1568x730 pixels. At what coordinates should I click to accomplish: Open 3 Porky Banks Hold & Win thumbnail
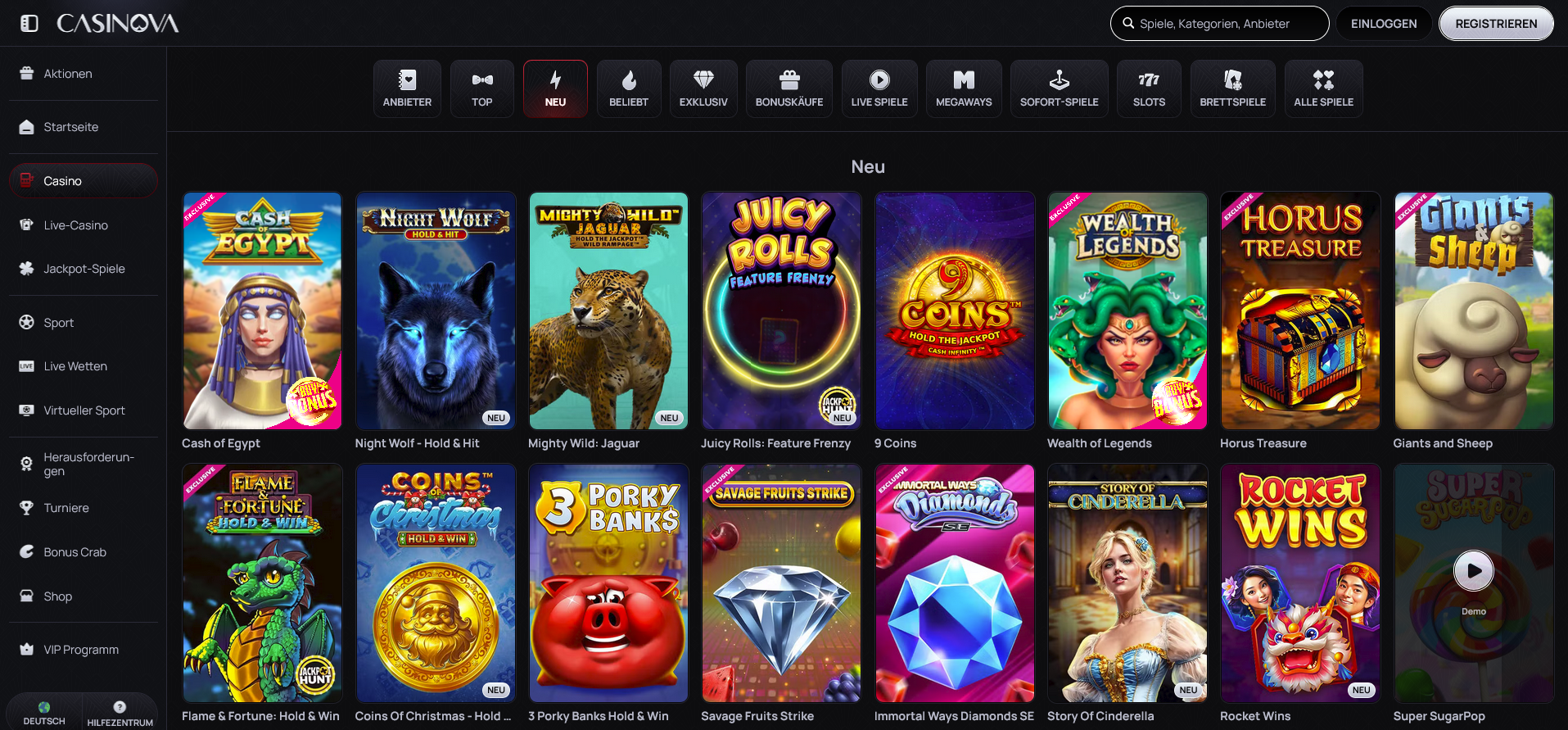pyautogui.click(x=608, y=583)
